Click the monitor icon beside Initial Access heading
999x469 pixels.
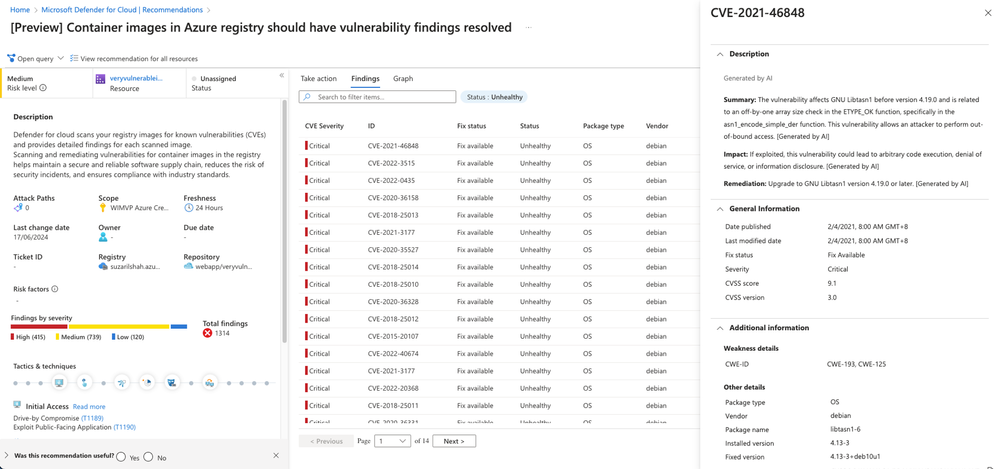click(18, 406)
